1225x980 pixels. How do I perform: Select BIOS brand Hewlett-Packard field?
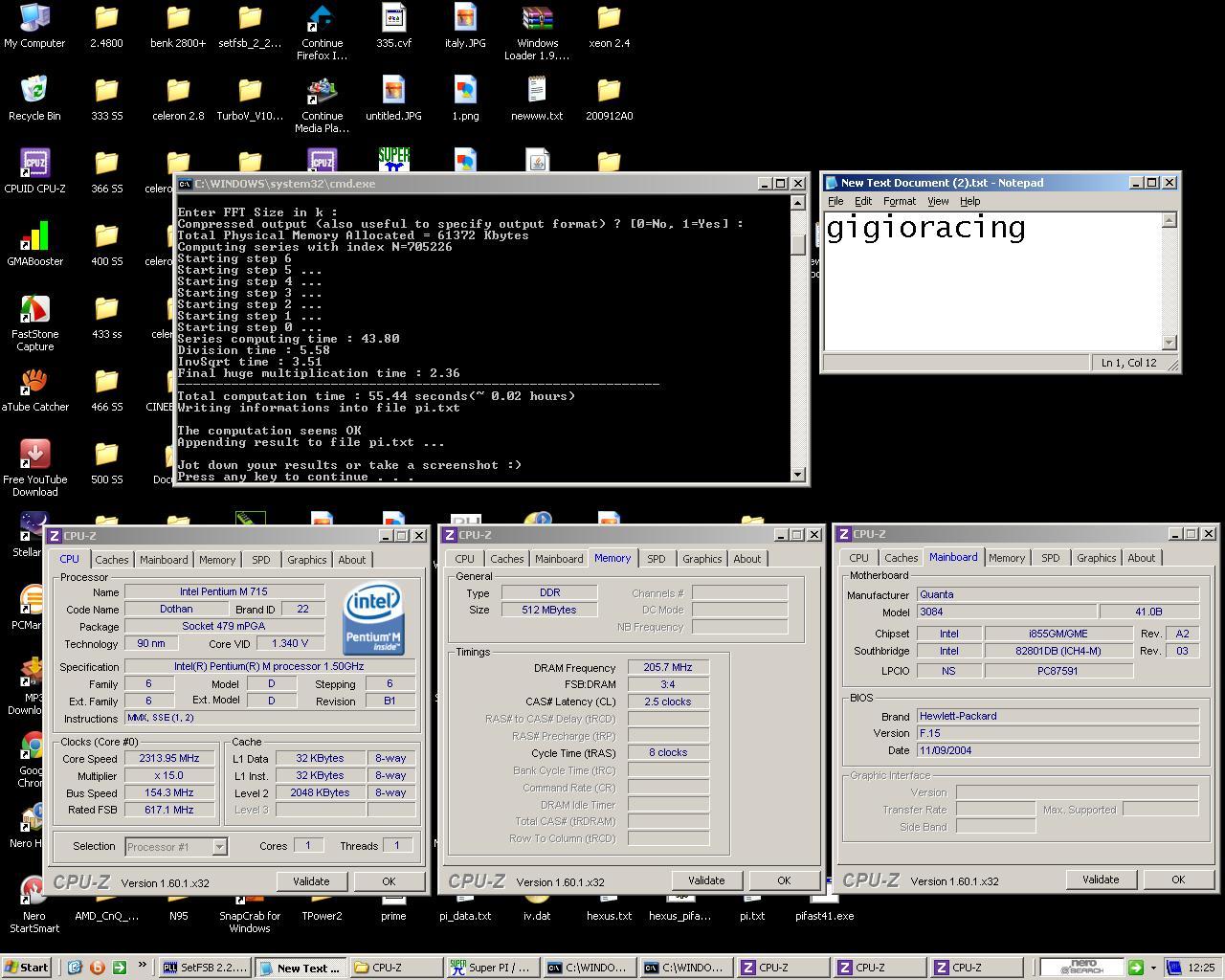pyautogui.click(x=1058, y=716)
